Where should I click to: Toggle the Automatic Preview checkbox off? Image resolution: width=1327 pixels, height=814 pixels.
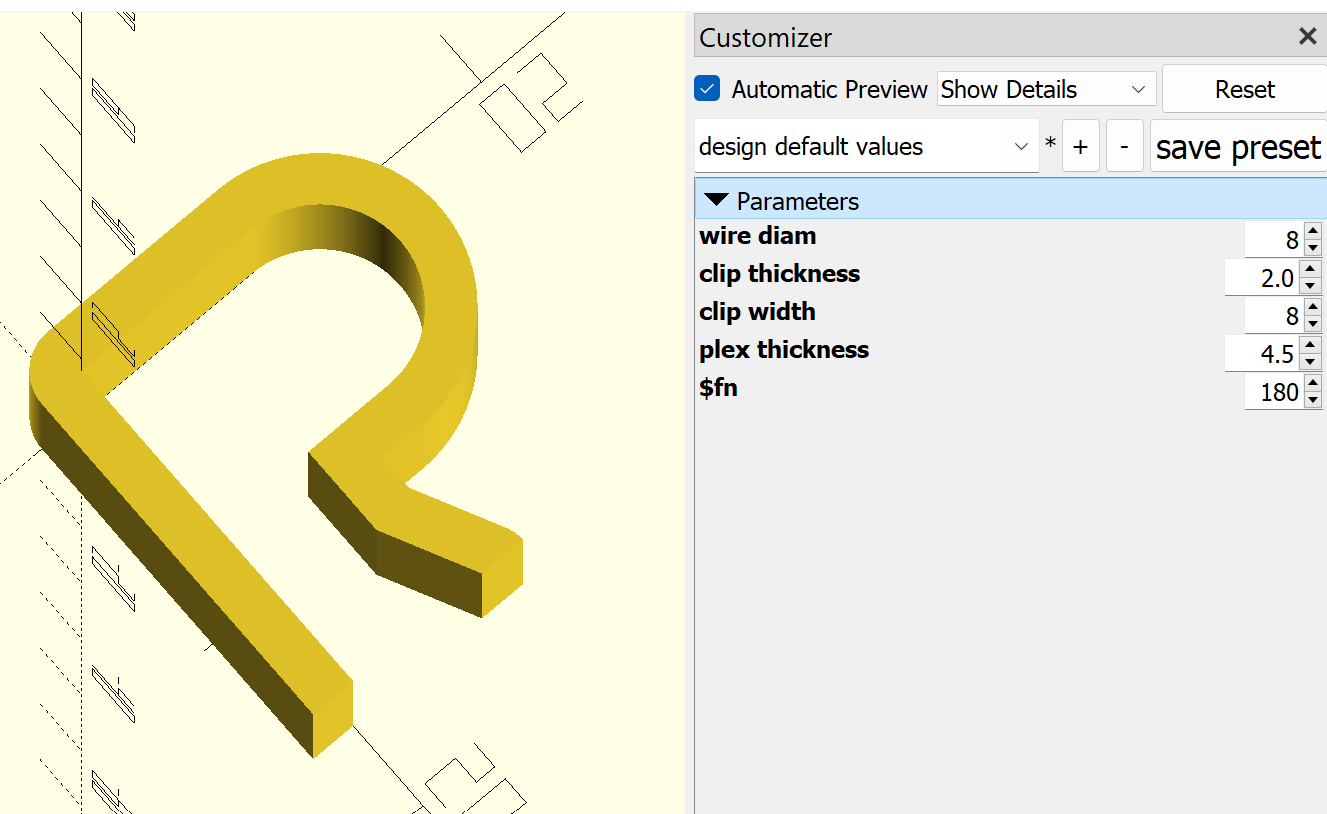pos(707,88)
